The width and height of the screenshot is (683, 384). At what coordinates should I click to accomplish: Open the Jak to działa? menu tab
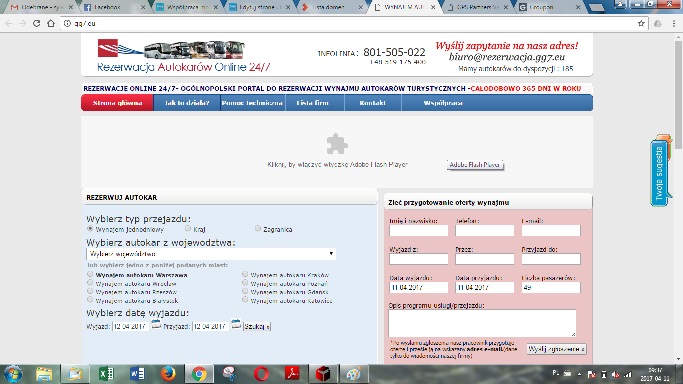tap(187, 103)
